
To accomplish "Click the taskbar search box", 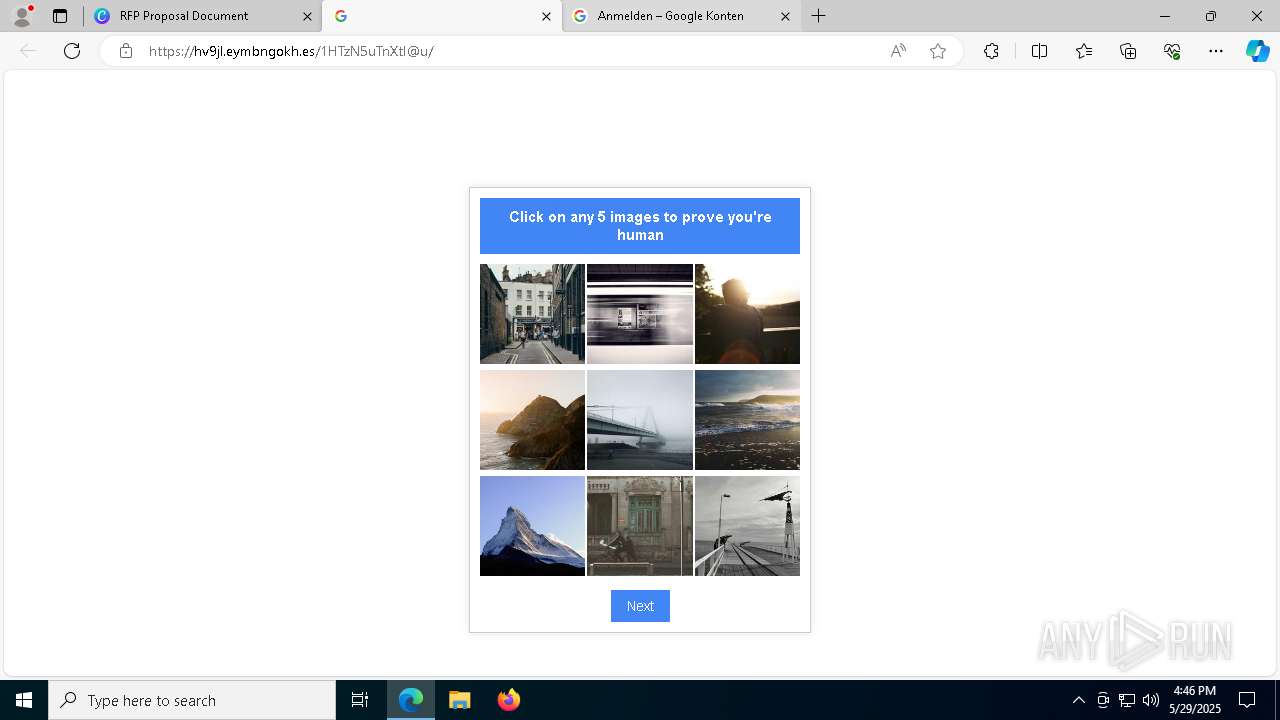I will 192,700.
